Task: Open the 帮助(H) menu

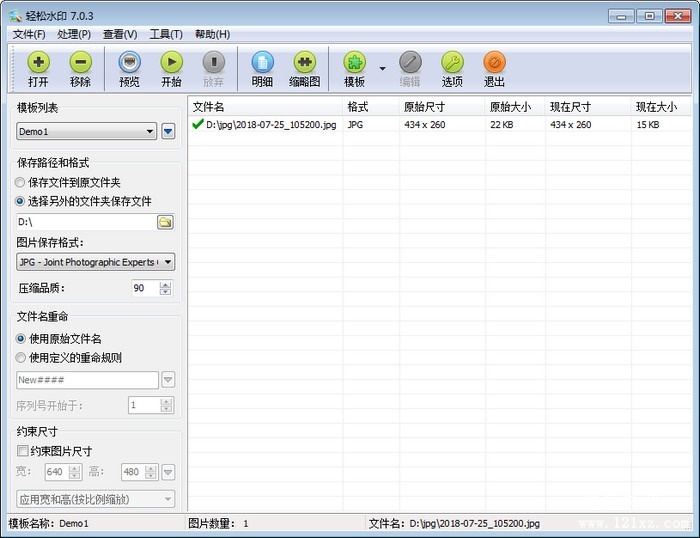Action: point(212,34)
